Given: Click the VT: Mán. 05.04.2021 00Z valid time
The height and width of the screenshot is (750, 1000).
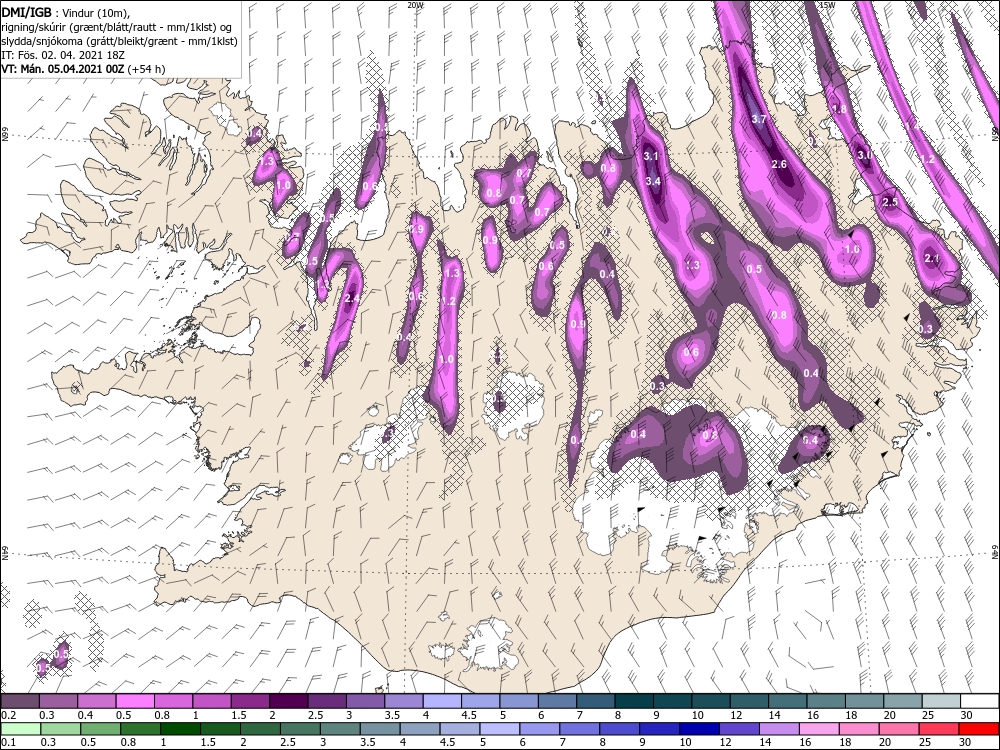Looking at the screenshot, I should coord(63,69).
